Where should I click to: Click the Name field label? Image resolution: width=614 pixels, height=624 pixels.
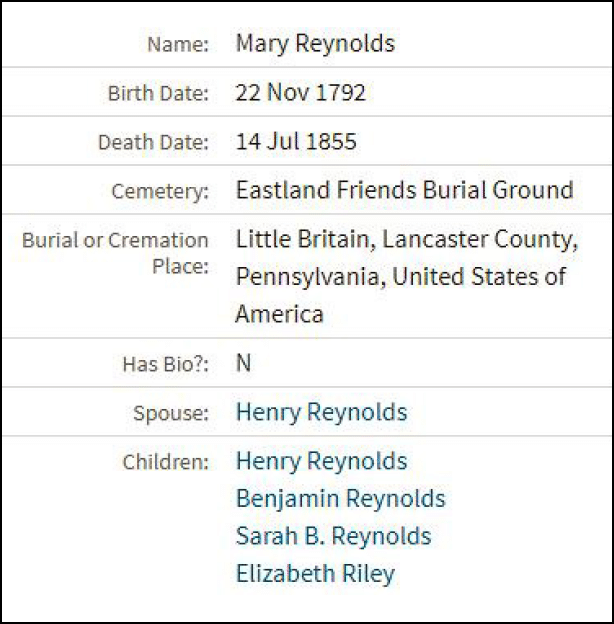pyautogui.click(x=178, y=45)
